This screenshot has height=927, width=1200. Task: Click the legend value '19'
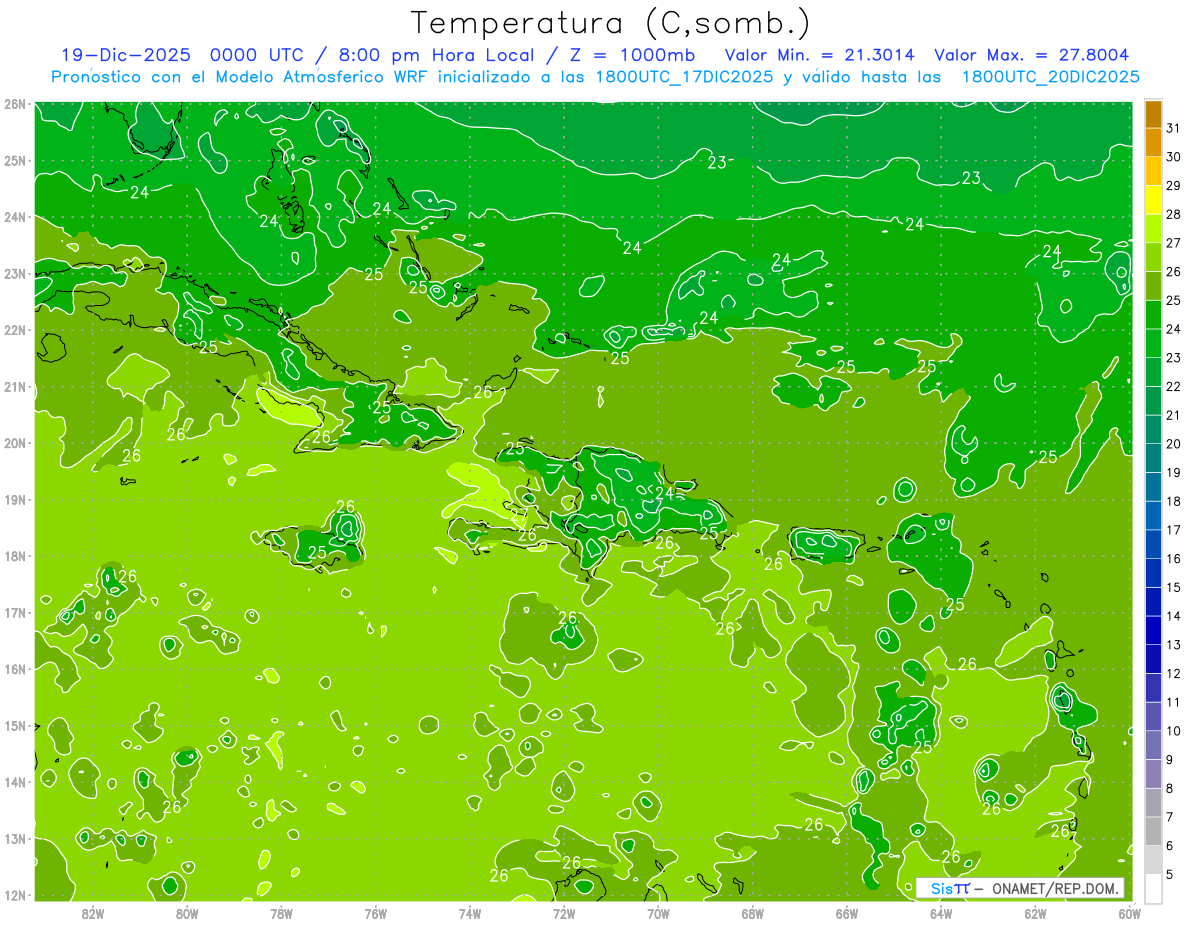[x=1174, y=472]
